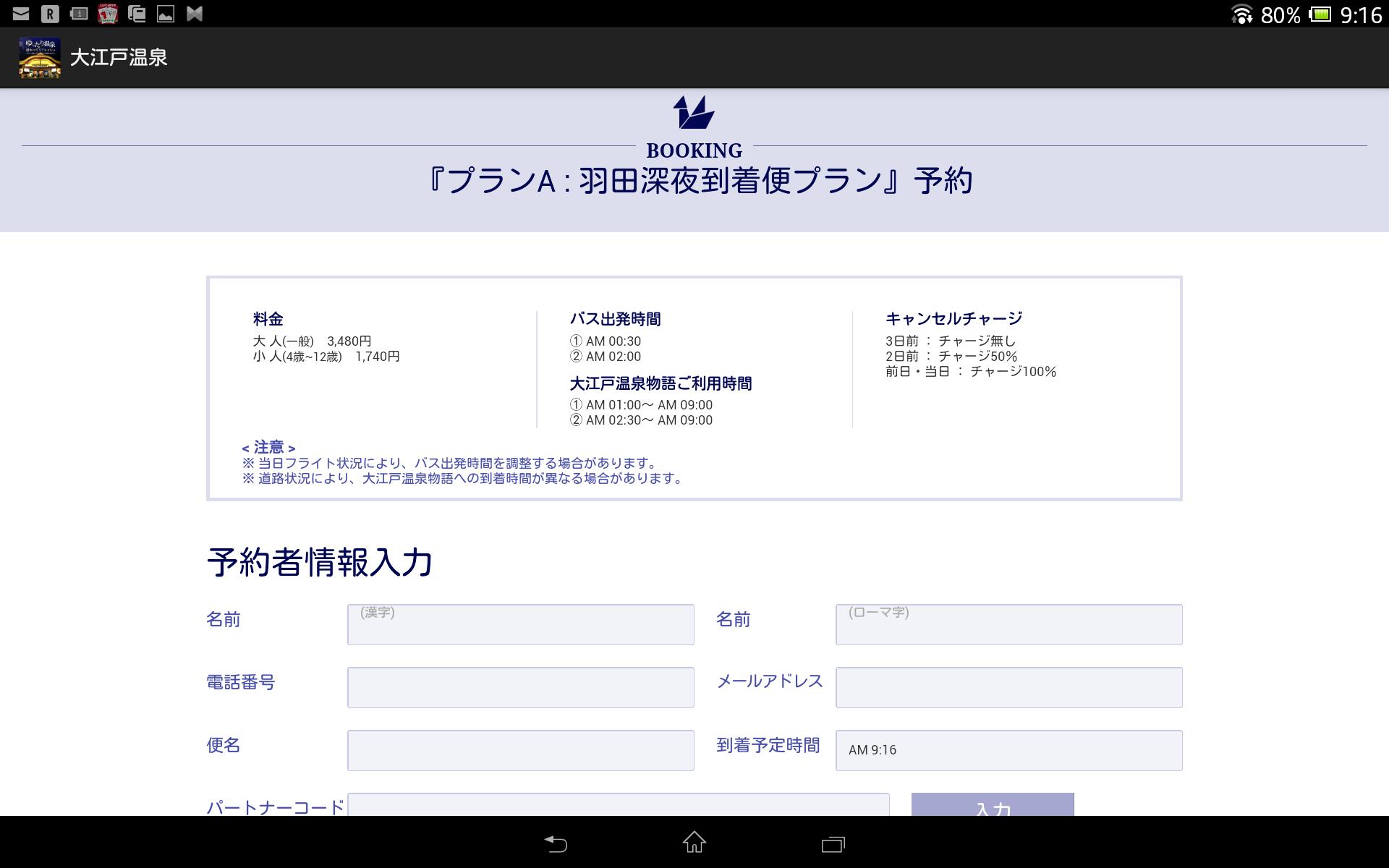Tap the Android back navigation button
1389x868 pixels.
tap(556, 843)
